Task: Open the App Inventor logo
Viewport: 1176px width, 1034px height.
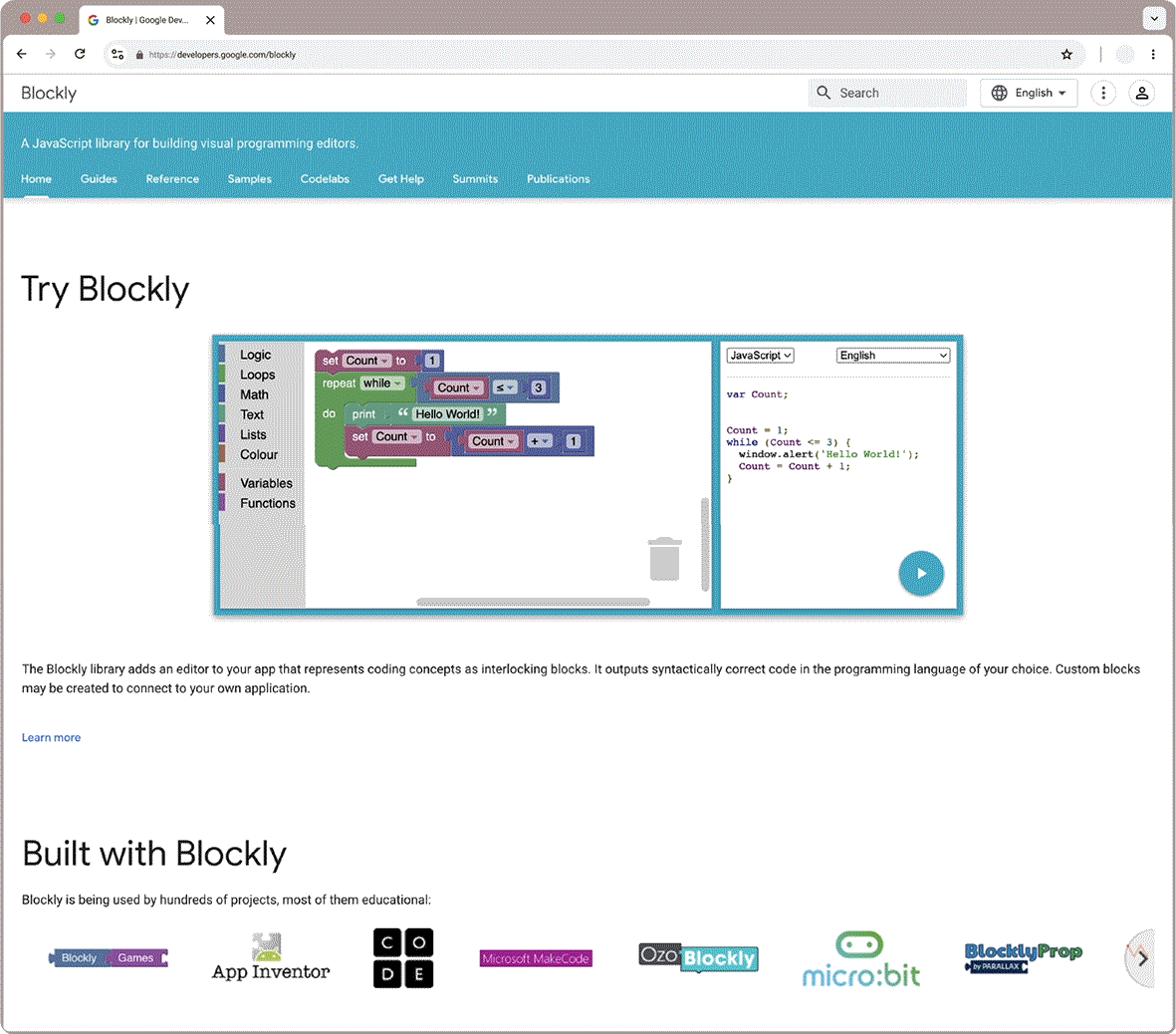Action: [x=270, y=957]
